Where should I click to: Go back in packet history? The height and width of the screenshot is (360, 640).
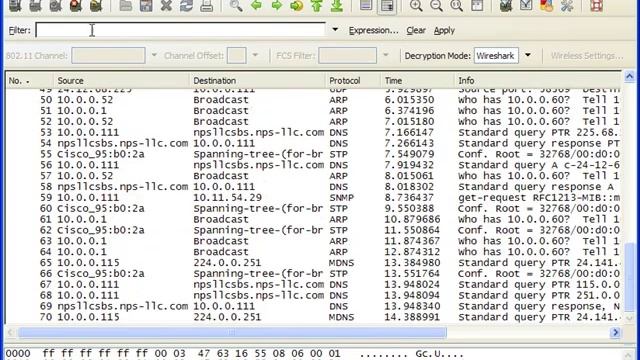point(256,5)
